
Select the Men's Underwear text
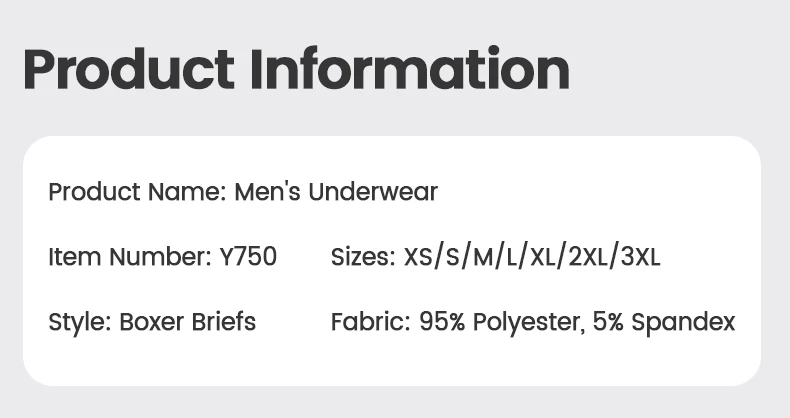(x=336, y=192)
